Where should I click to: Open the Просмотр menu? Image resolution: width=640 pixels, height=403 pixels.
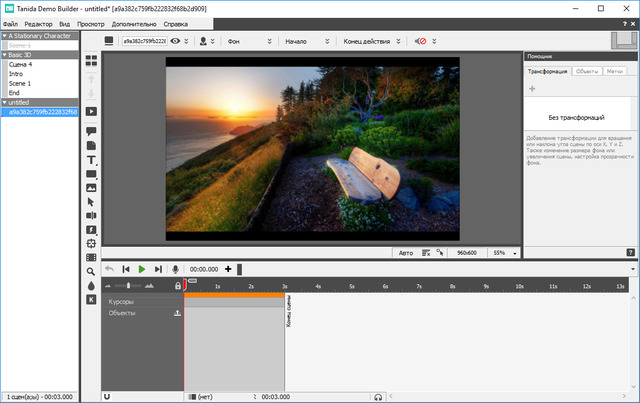coord(91,24)
